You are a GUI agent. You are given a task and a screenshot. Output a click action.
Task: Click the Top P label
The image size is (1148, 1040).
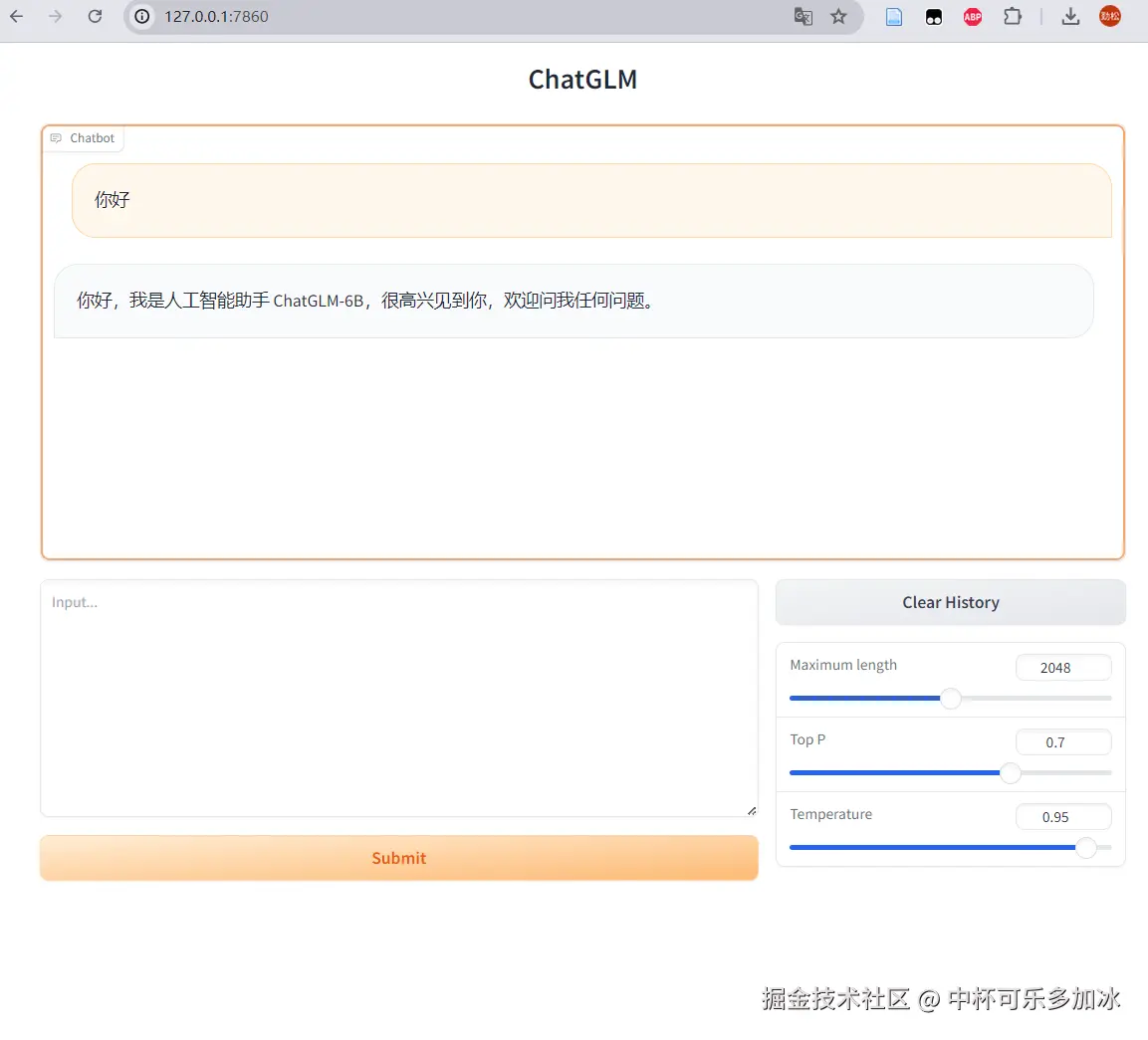pyautogui.click(x=807, y=739)
